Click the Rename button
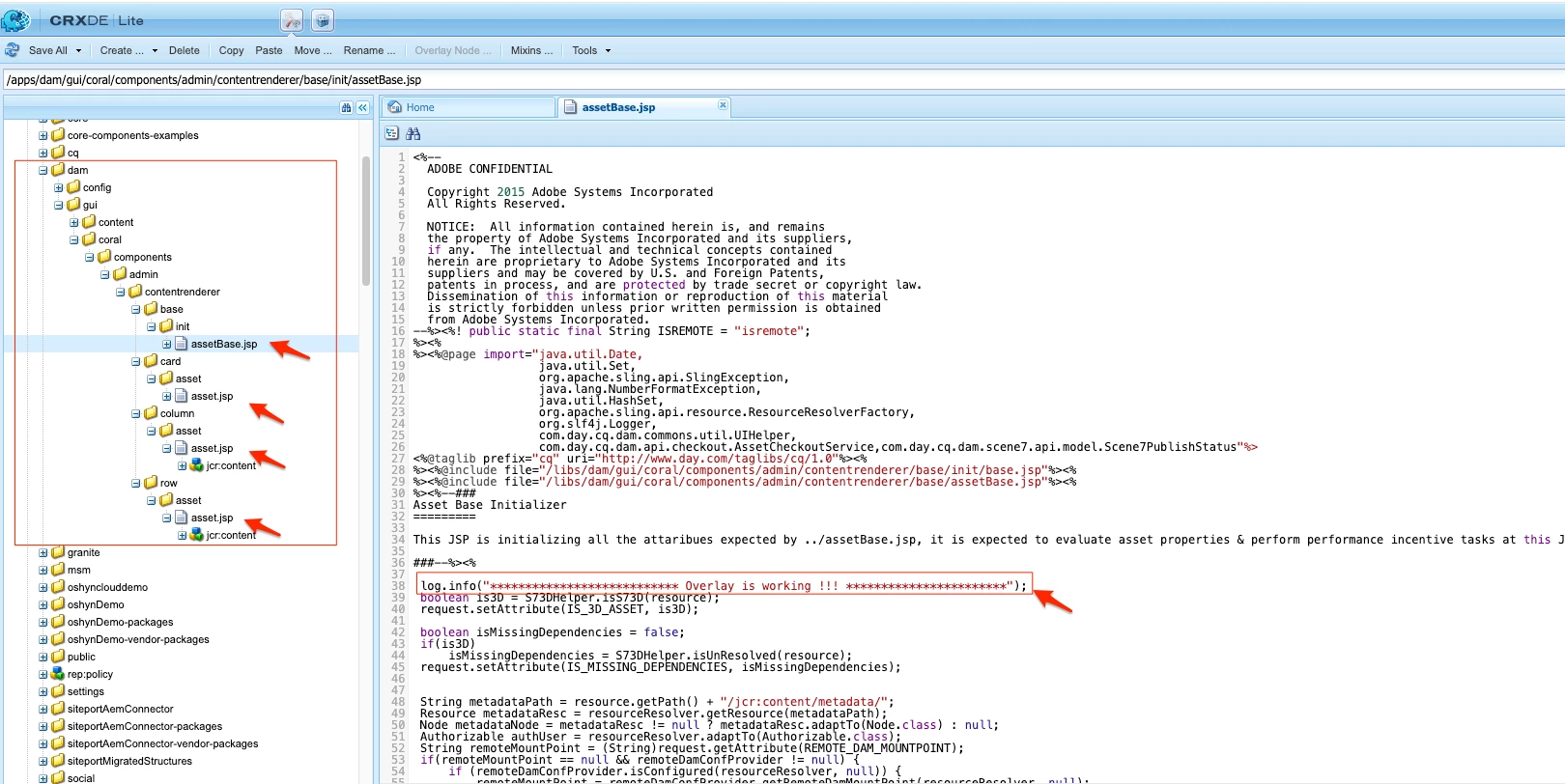The width and height of the screenshot is (1565, 784). (369, 50)
